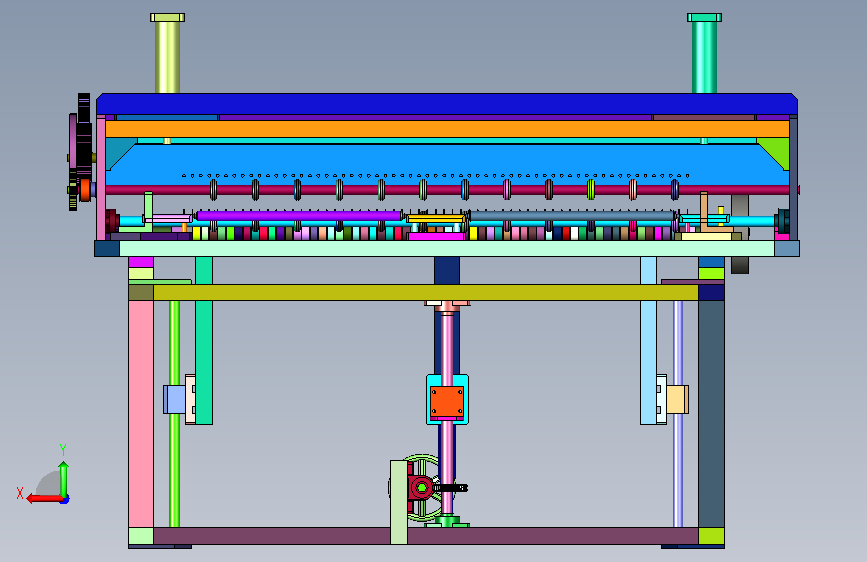Select the small yellow roller at center

pyautogui.click(x=436, y=219)
